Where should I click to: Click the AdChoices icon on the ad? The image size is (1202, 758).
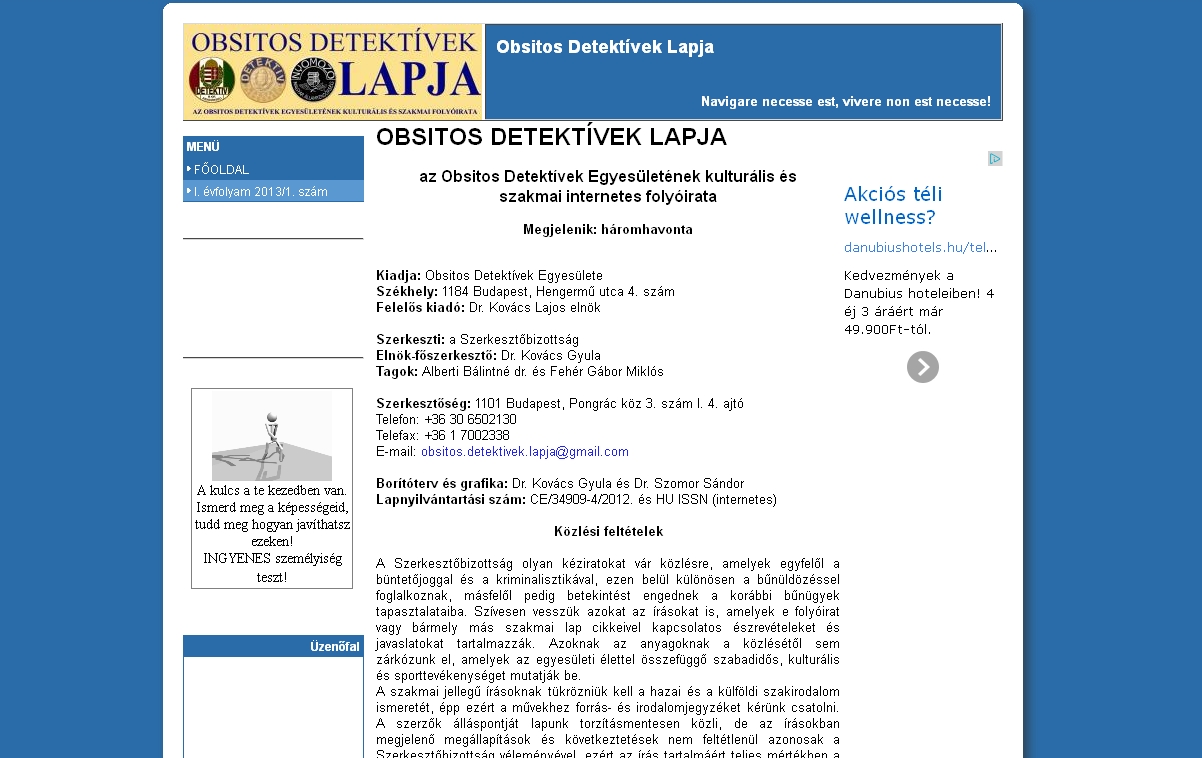(995, 158)
